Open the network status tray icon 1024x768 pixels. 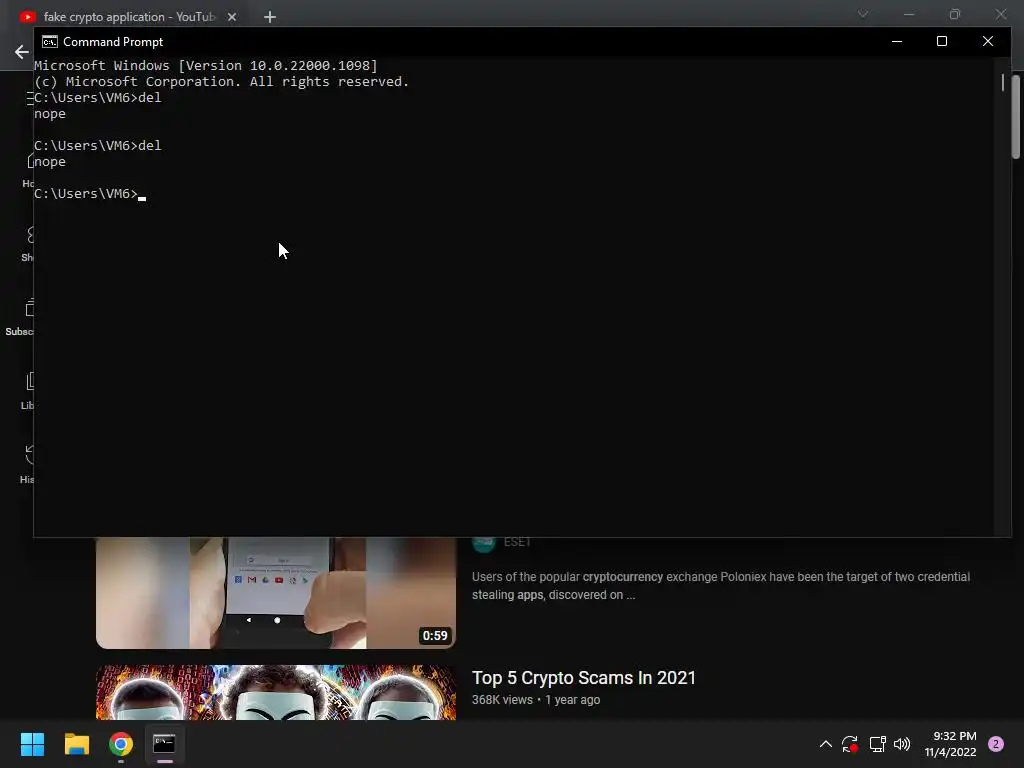(877, 744)
